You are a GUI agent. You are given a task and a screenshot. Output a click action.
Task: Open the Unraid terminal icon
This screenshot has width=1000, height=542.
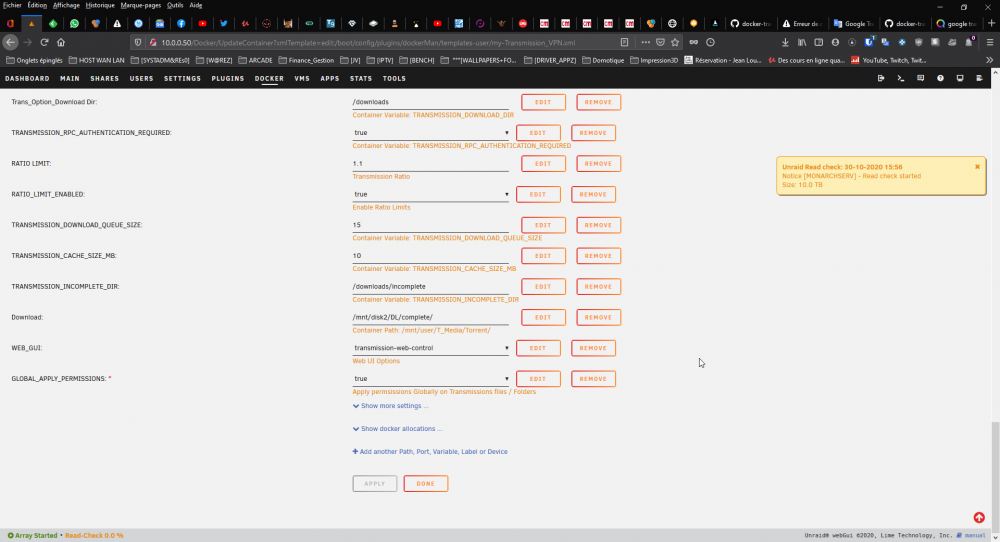[x=901, y=78]
